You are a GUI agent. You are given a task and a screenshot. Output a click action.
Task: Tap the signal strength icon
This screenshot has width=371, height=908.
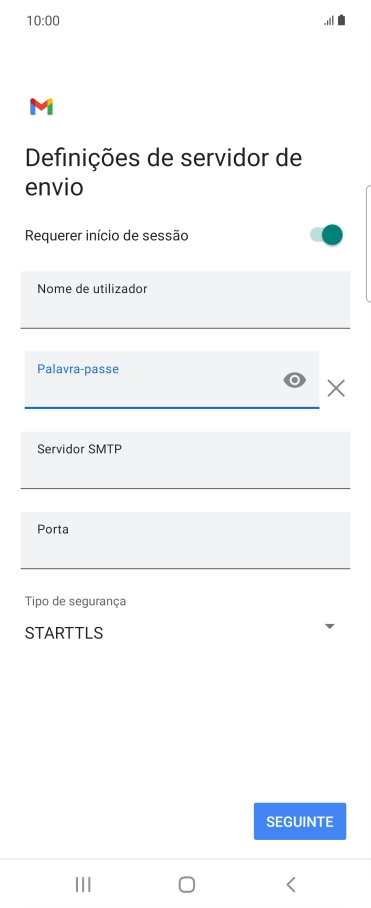(329, 21)
